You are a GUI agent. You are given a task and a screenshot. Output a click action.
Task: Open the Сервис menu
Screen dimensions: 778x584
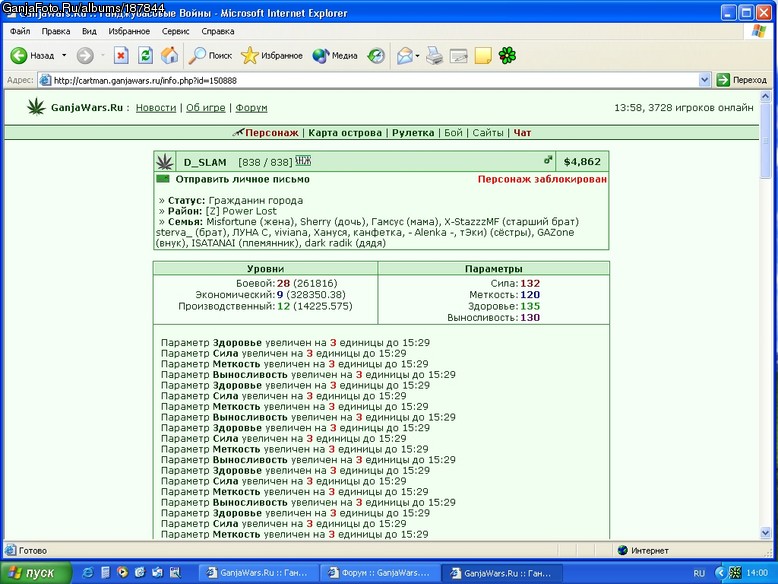point(175,31)
